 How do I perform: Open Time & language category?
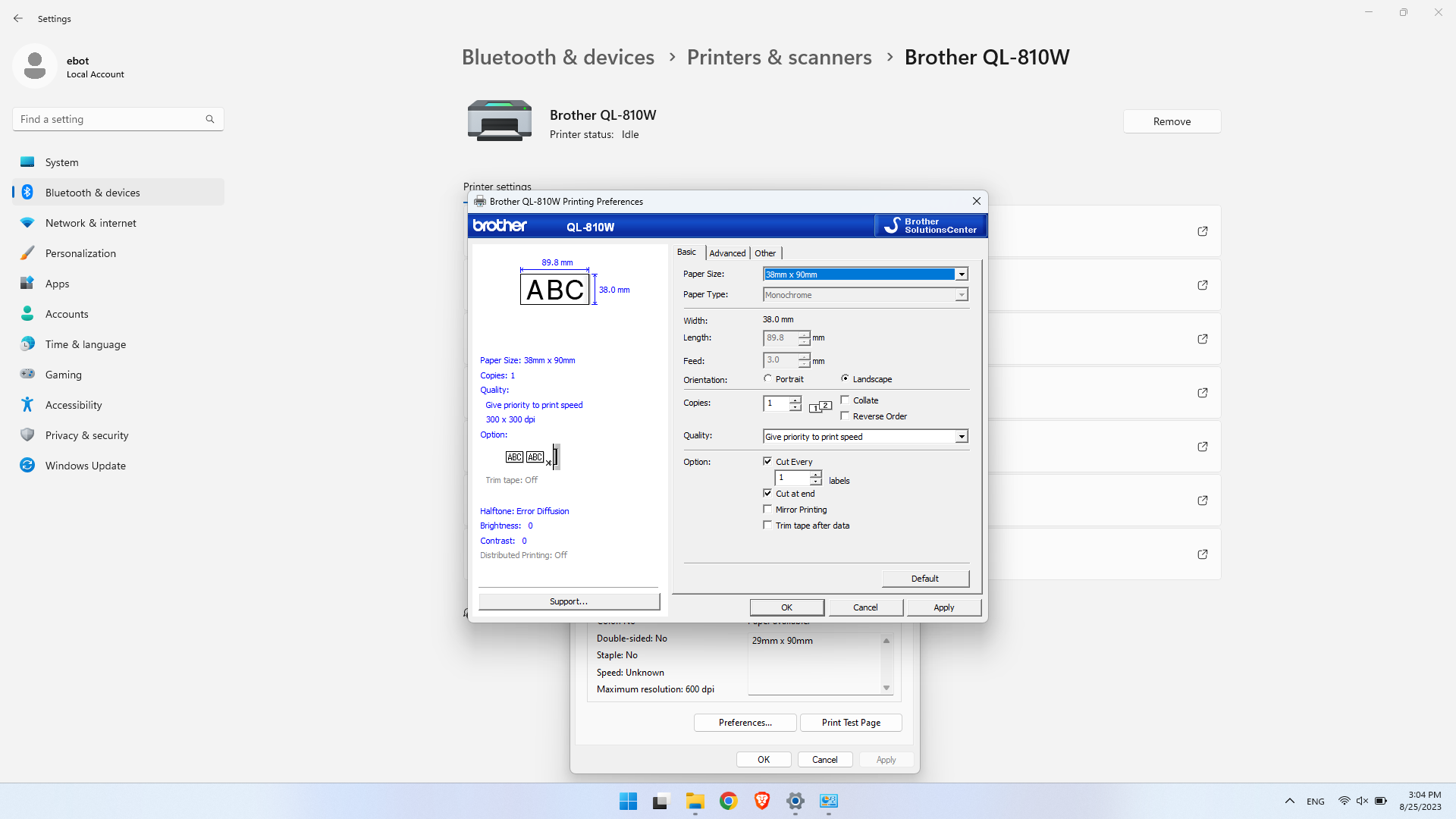(x=118, y=344)
